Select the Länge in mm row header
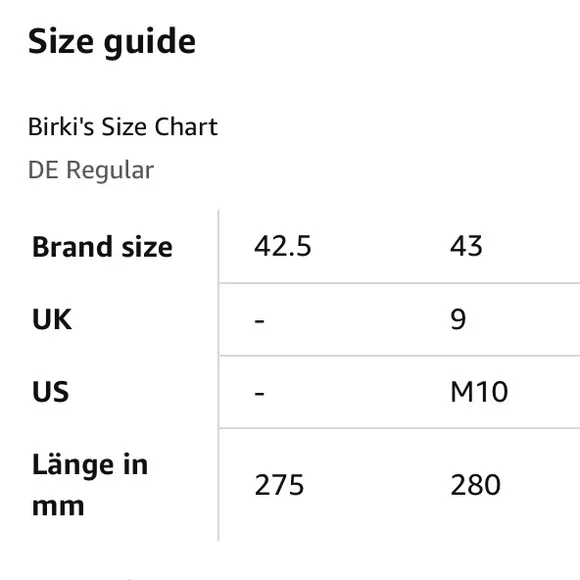Image resolution: width=580 pixels, height=580 pixels. coord(90,485)
